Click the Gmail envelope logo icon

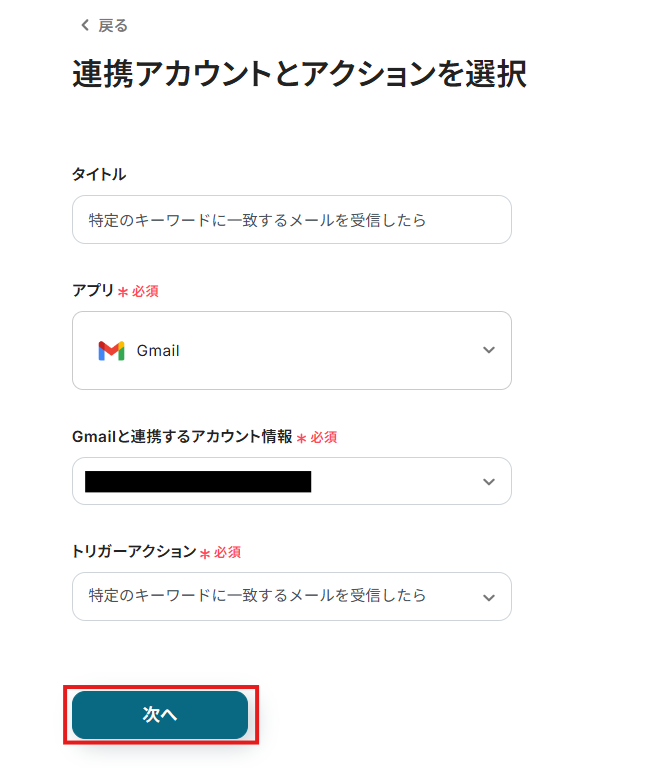(111, 350)
